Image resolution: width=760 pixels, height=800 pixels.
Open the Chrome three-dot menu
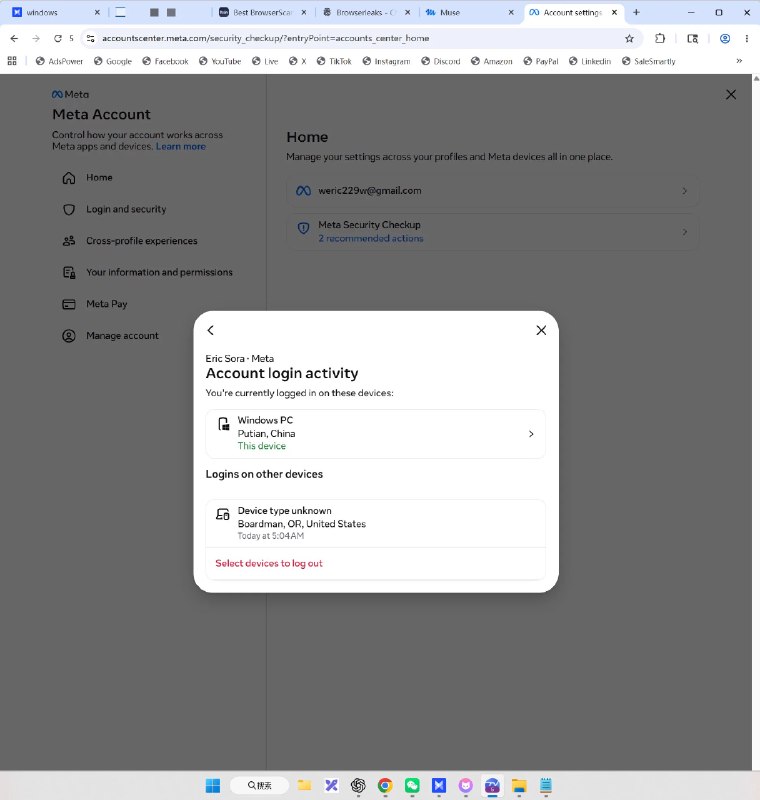(x=747, y=38)
